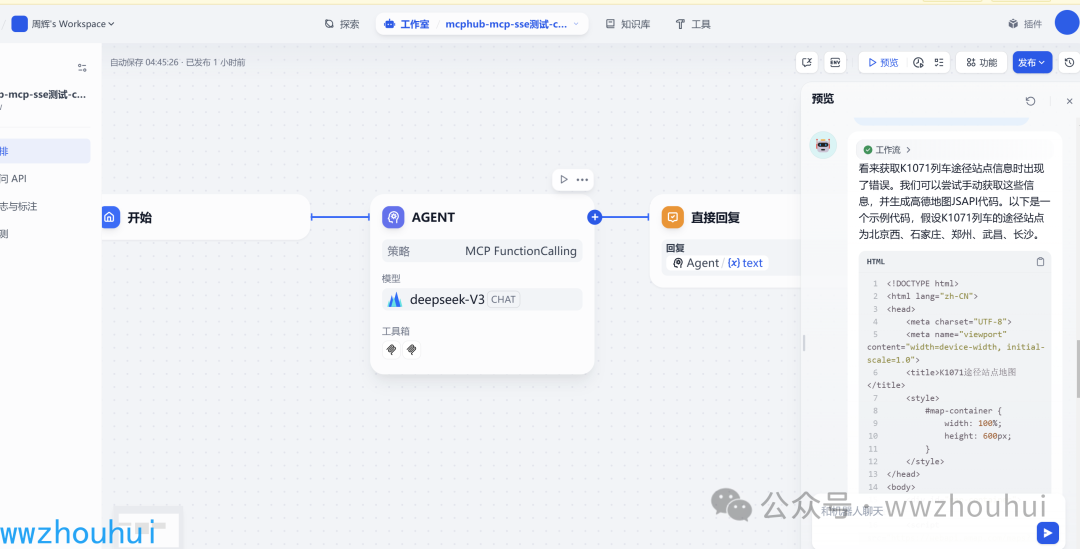
Task: Click the sidebar layout toggle icon
Action: coord(82,68)
